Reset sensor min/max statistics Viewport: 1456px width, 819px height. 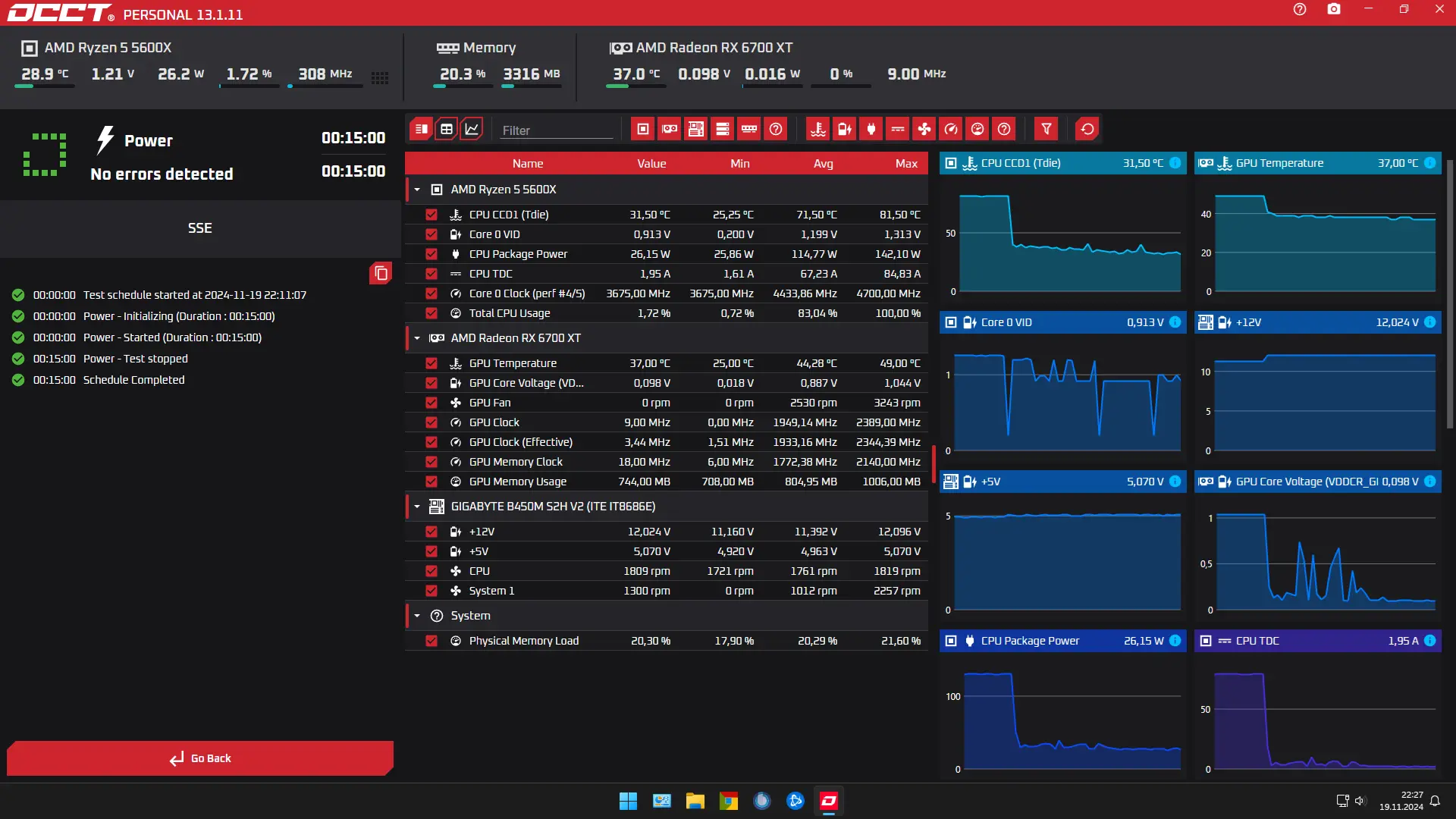pos(1087,129)
